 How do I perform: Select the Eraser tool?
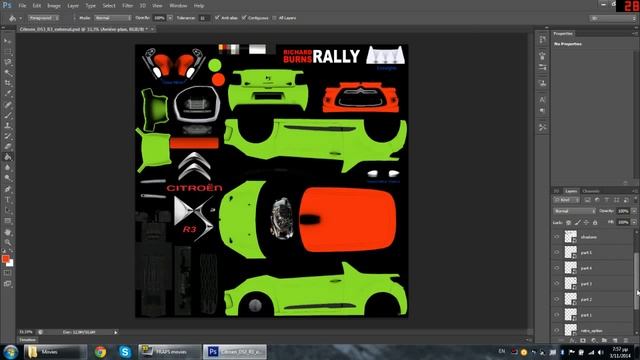tap(7, 147)
